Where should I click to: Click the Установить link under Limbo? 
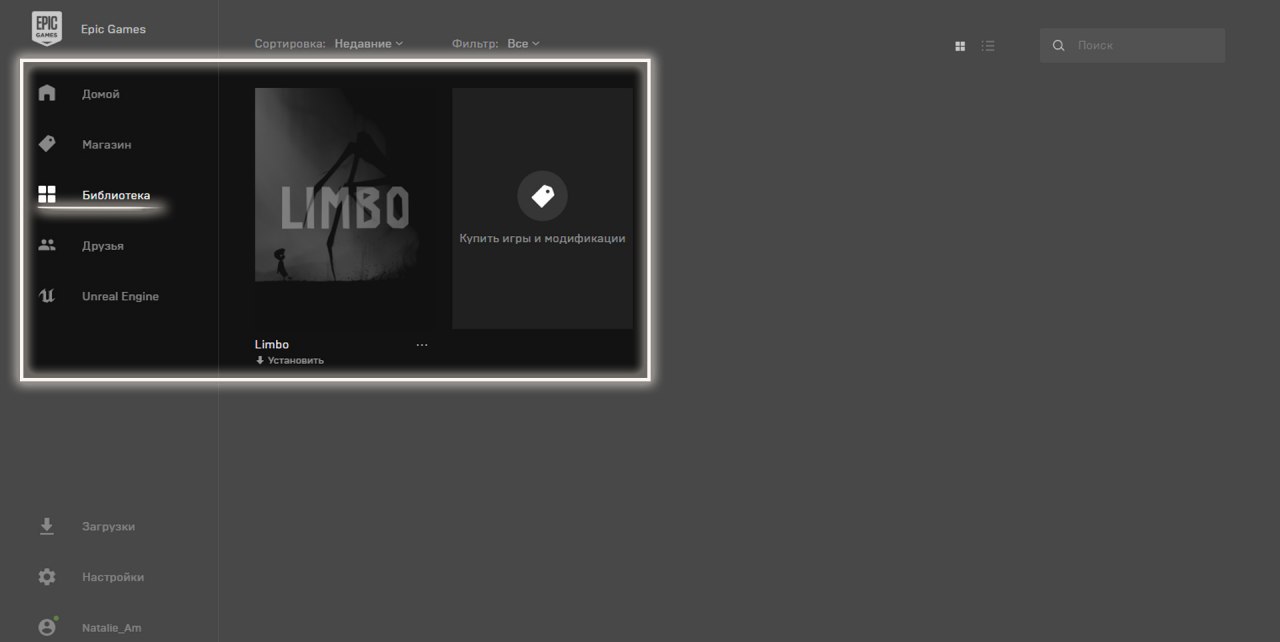(x=296, y=360)
